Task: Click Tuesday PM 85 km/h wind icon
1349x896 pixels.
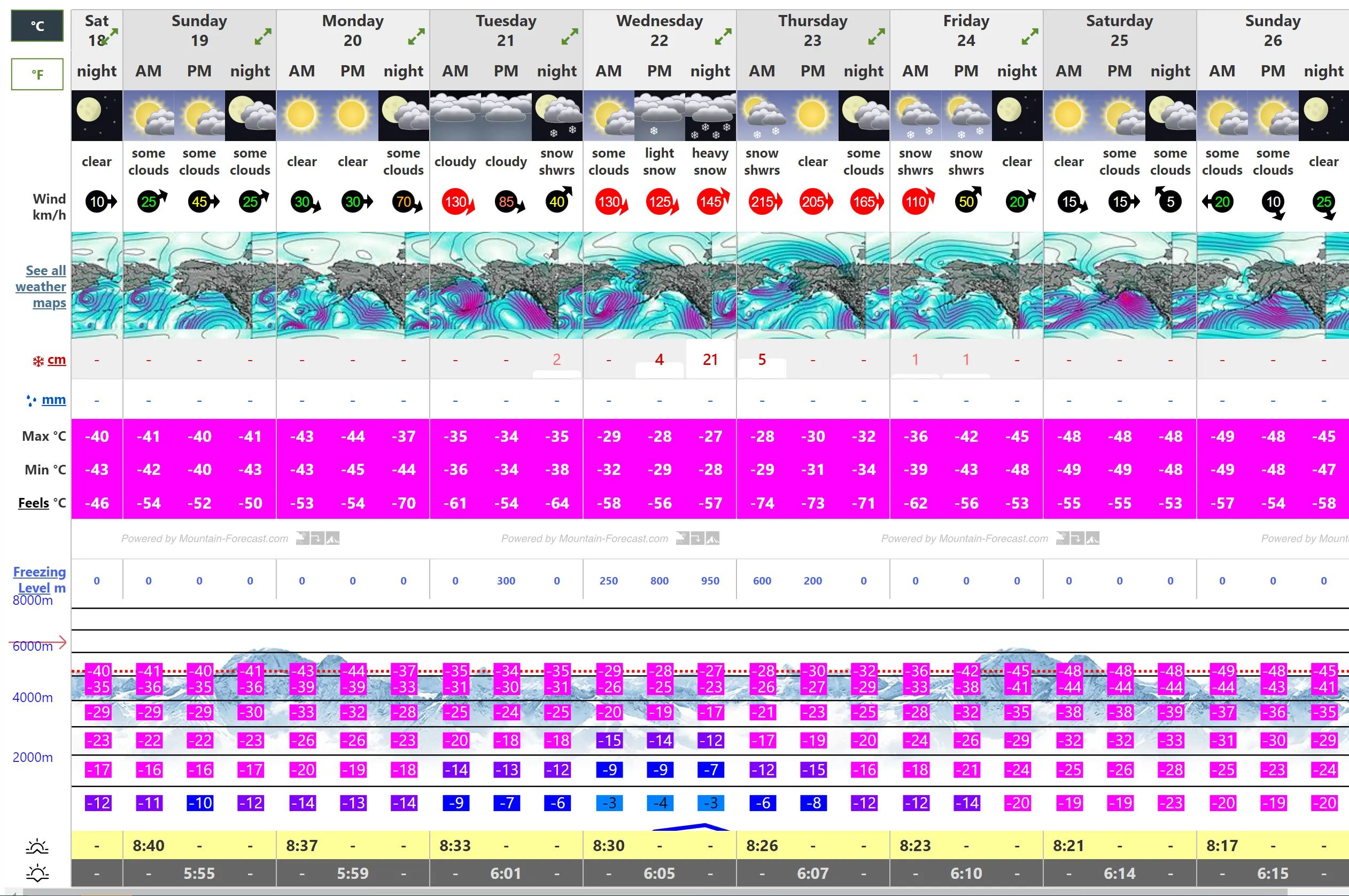Action: (x=509, y=202)
